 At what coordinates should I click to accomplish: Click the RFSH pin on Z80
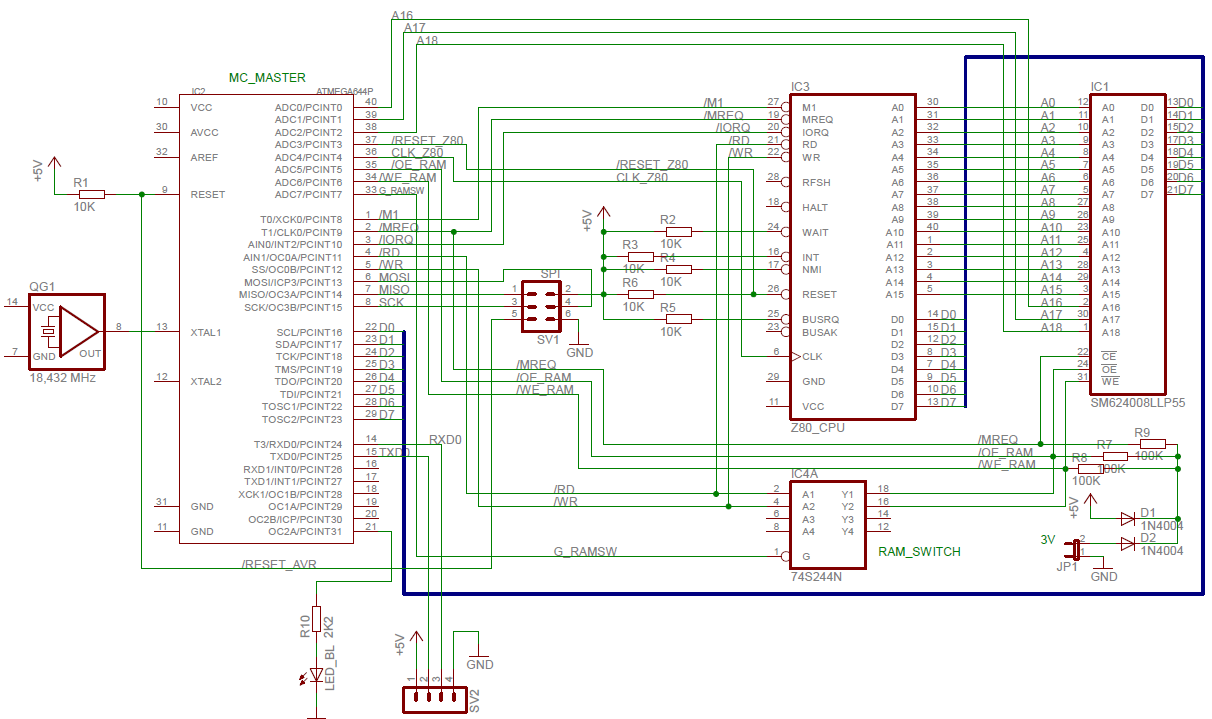click(x=814, y=182)
